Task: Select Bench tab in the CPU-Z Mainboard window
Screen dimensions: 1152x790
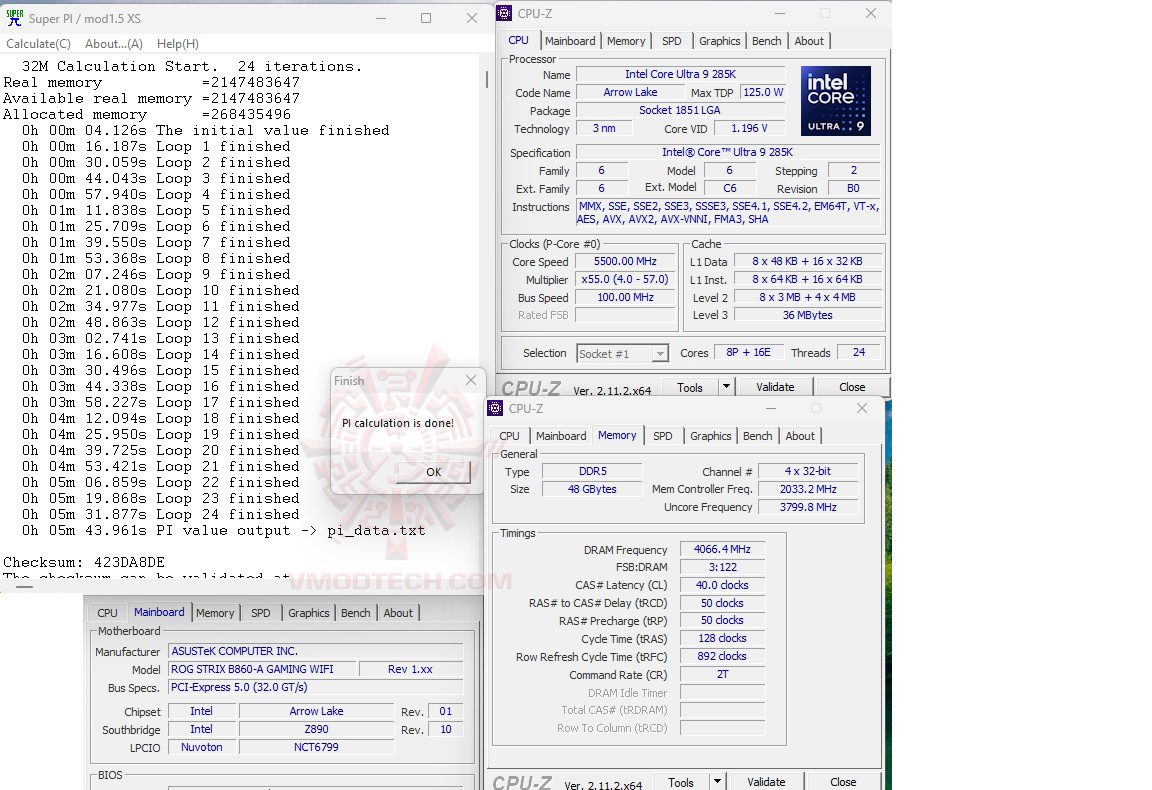Action: (356, 613)
